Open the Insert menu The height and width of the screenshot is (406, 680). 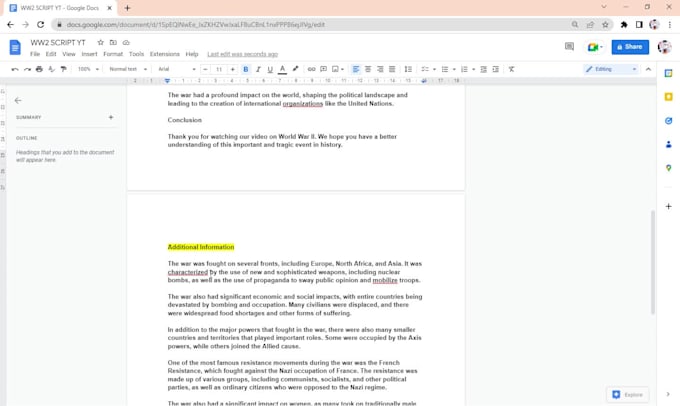[89, 54]
